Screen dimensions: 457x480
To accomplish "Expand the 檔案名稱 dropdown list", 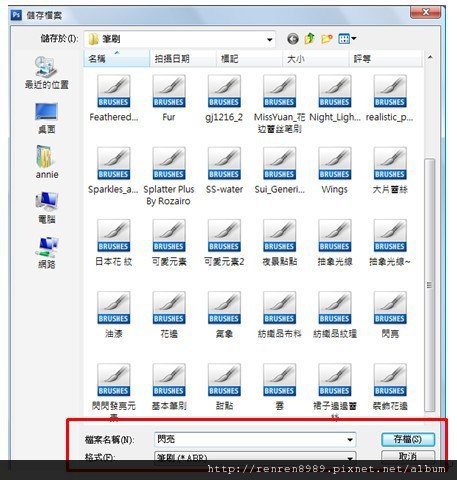I will [x=350, y=440].
